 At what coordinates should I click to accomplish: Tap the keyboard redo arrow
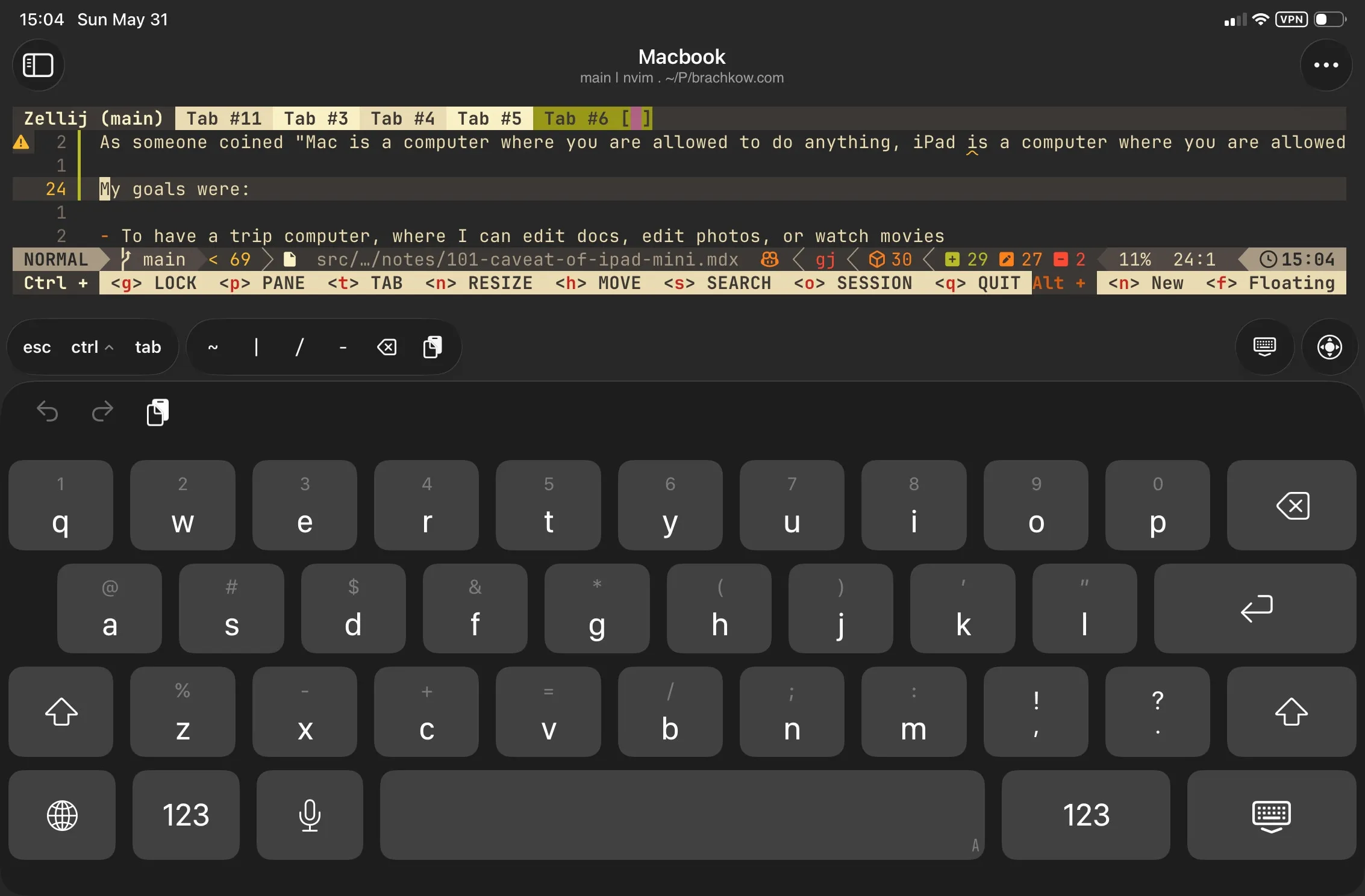point(102,412)
